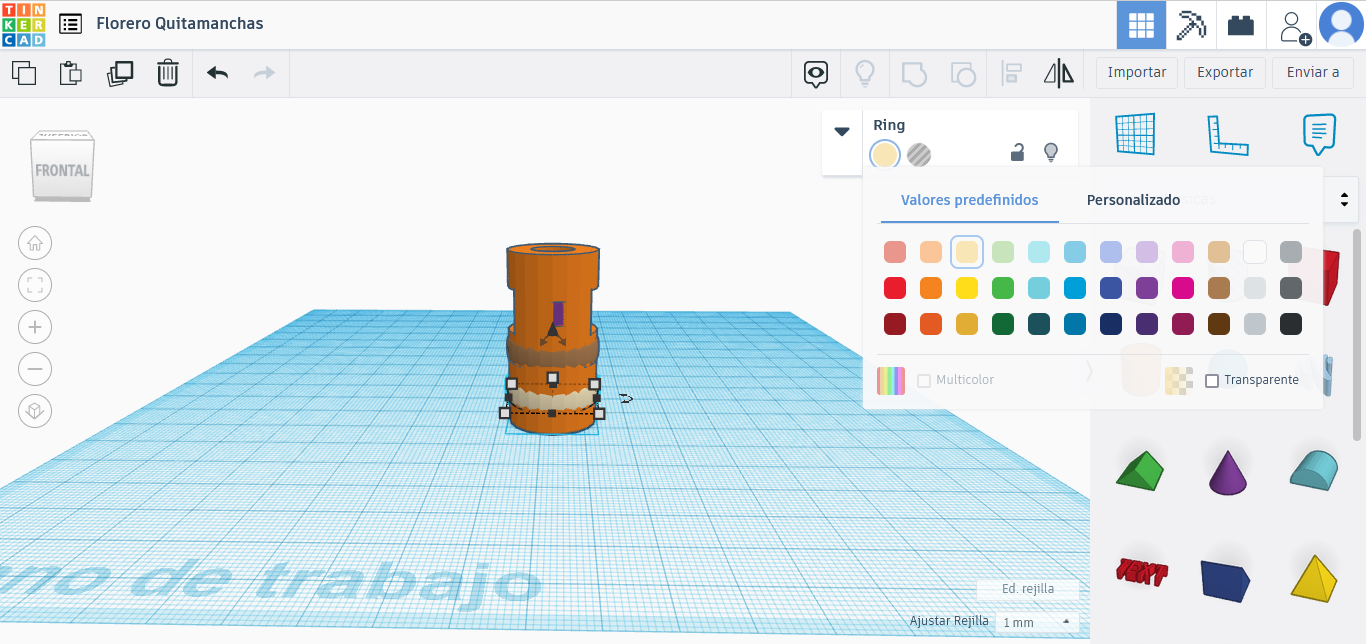Pick the white color swatch
This screenshot has width=1366, height=644.
pos(1255,252)
